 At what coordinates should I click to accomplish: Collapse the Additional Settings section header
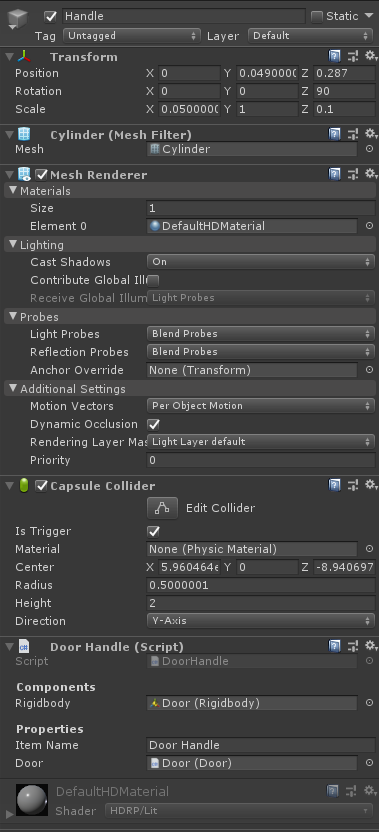[66, 389]
